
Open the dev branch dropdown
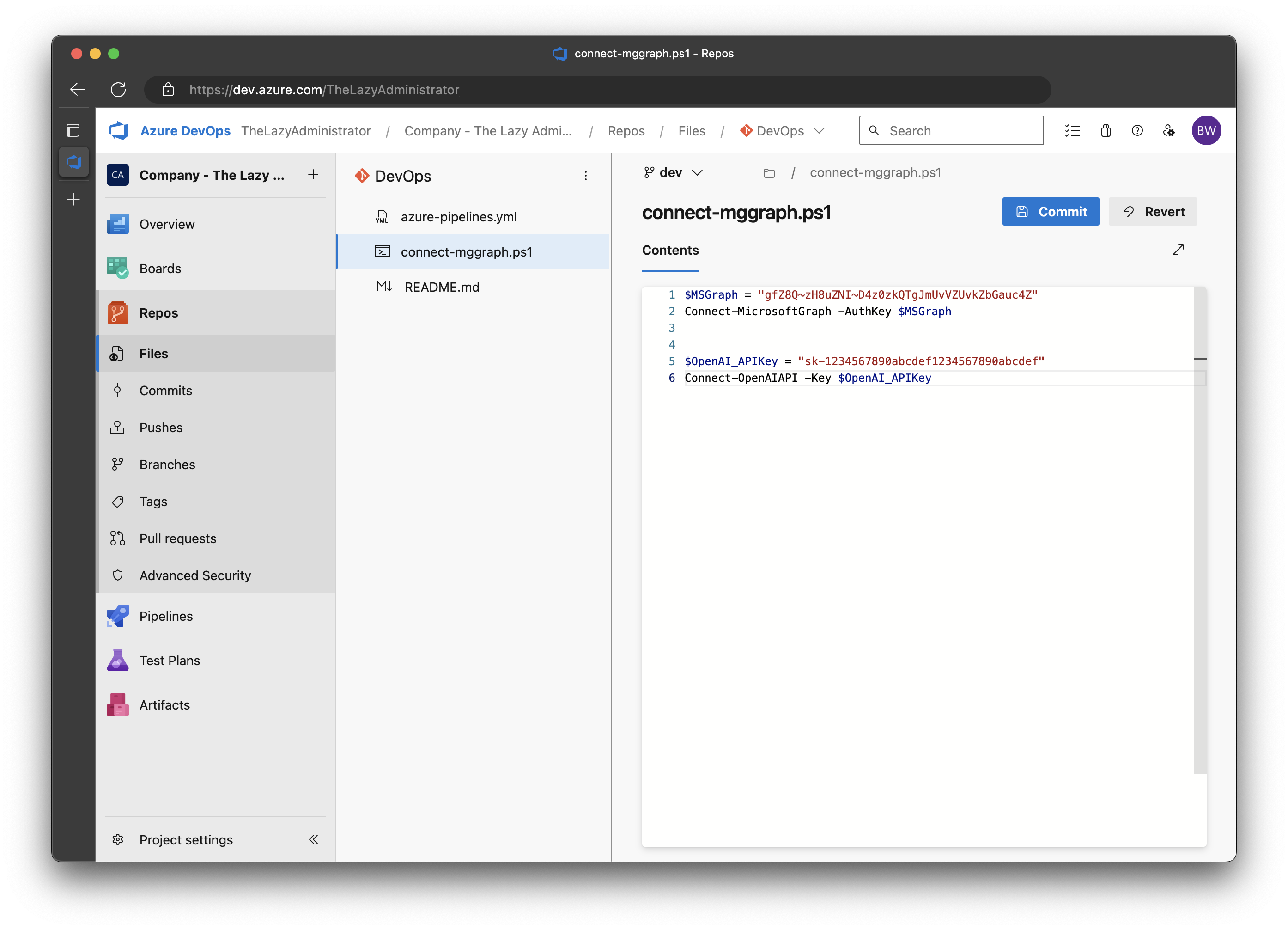click(x=673, y=173)
